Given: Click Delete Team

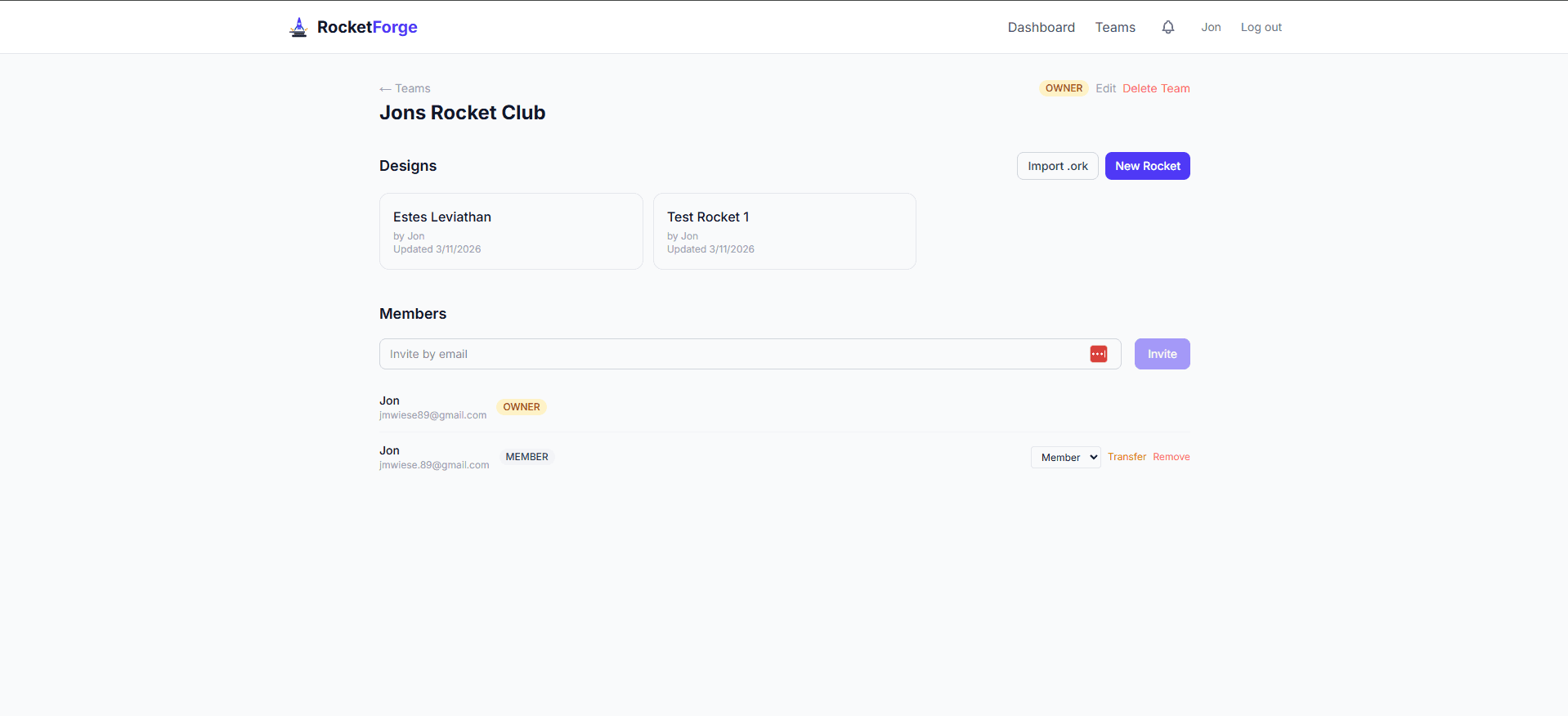Looking at the screenshot, I should pos(1156,88).
